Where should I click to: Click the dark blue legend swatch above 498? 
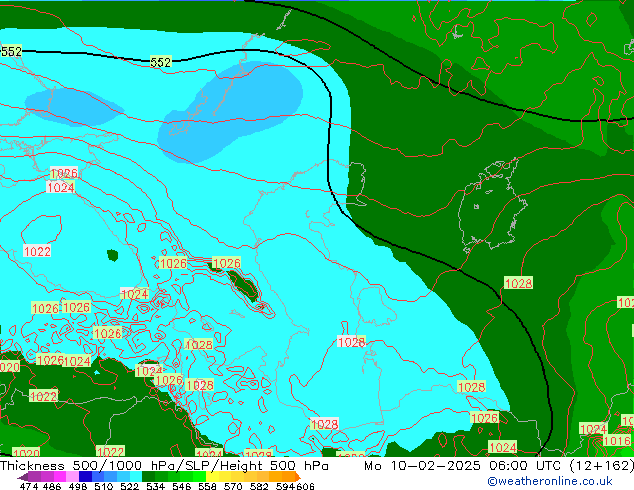click(85, 476)
